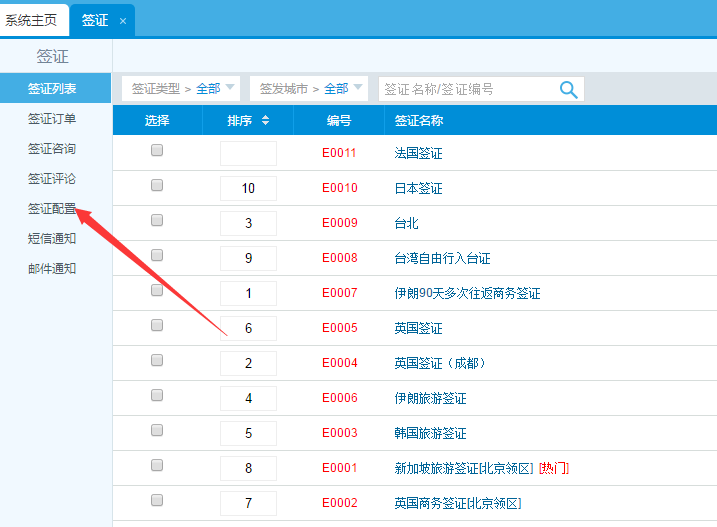
Task: Close the 签证 tab
Action: click(123, 20)
